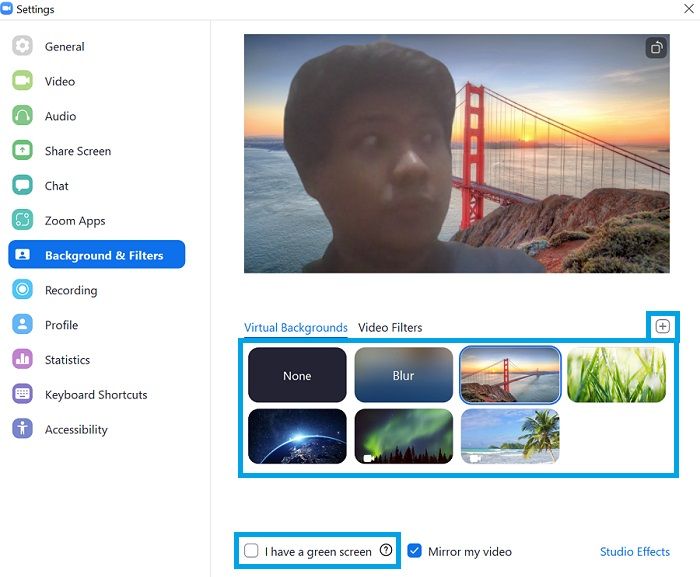
Task: Click the Zoom logo in title bar
Action: 7,9
